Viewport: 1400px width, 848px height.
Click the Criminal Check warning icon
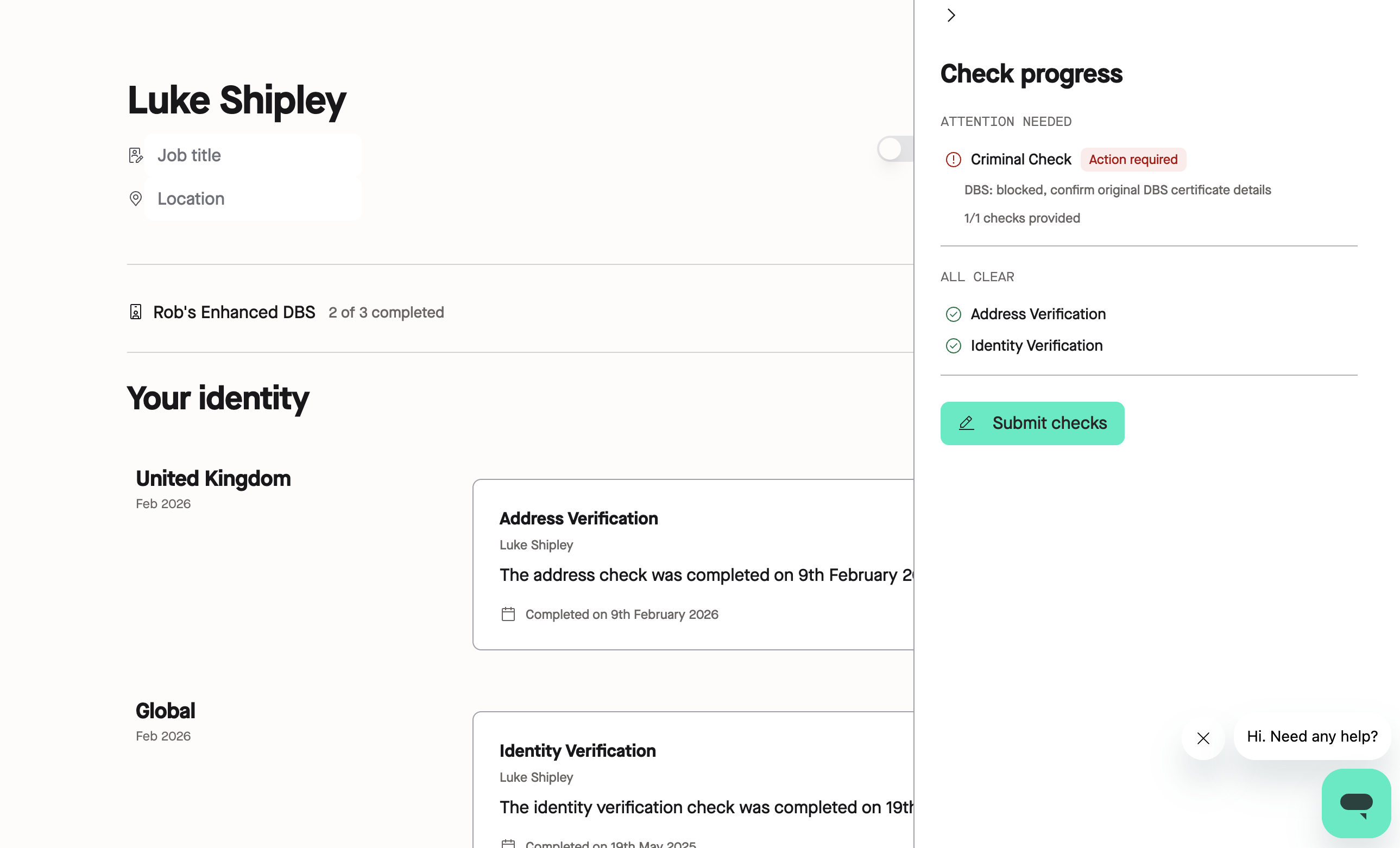(x=953, y=160)
